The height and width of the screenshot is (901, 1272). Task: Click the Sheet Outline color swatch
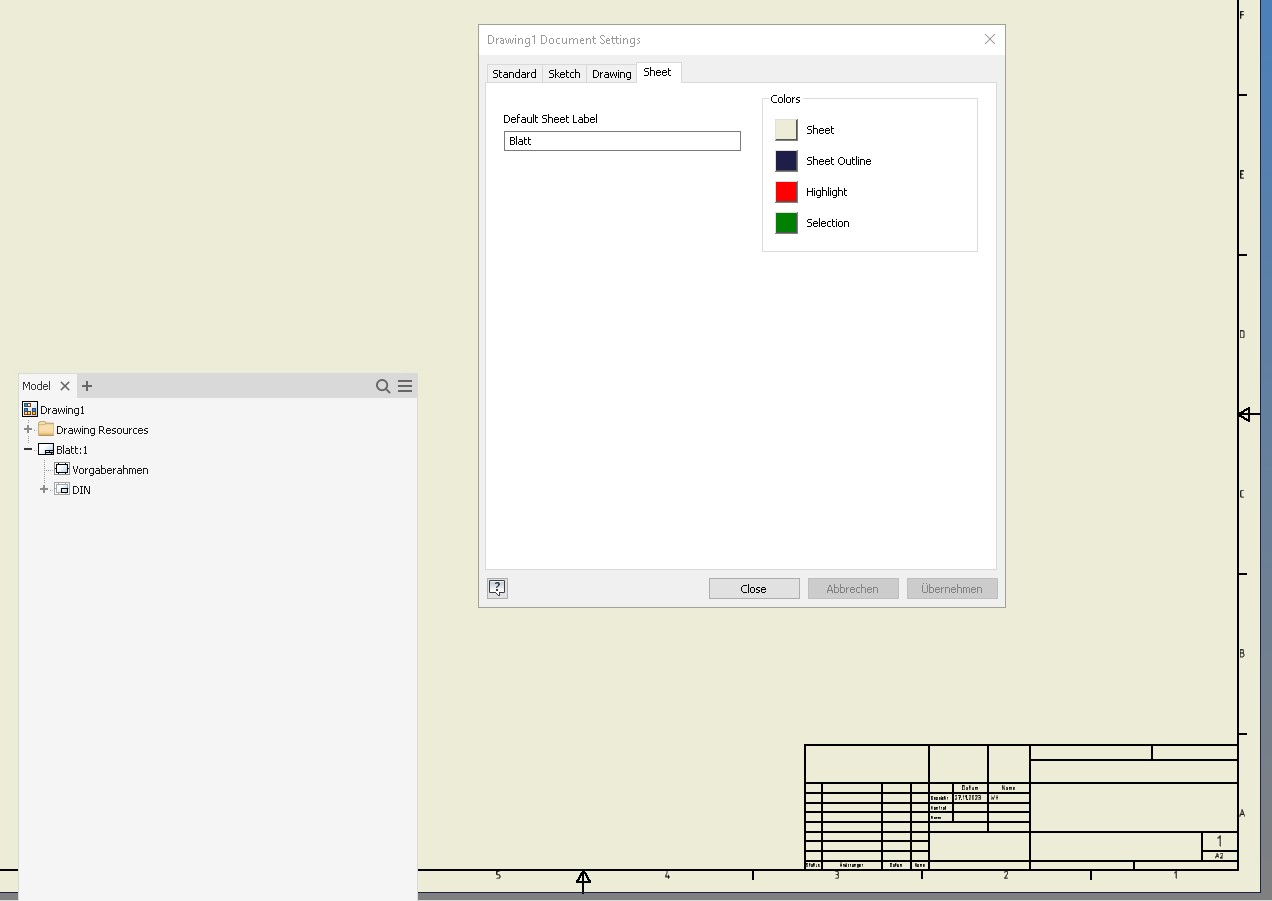pos(786,160)
